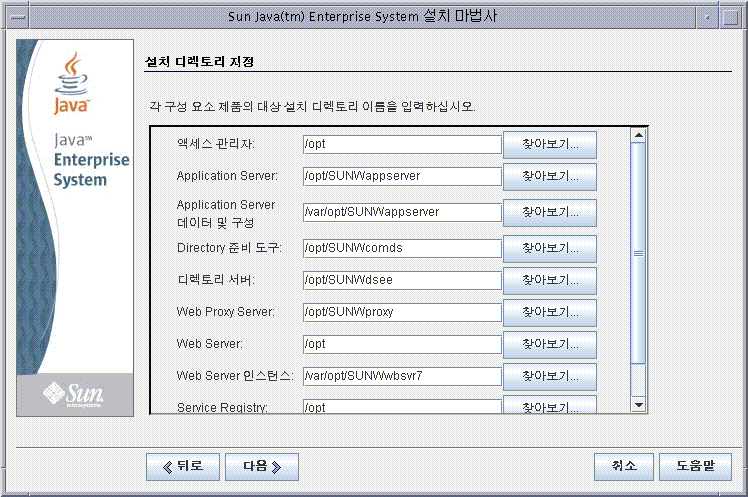Image resolution: width=748 pixels, height=497 pixels.
Task: Browse (찾아보기) for Service Registry path
Action: (550, 405)
